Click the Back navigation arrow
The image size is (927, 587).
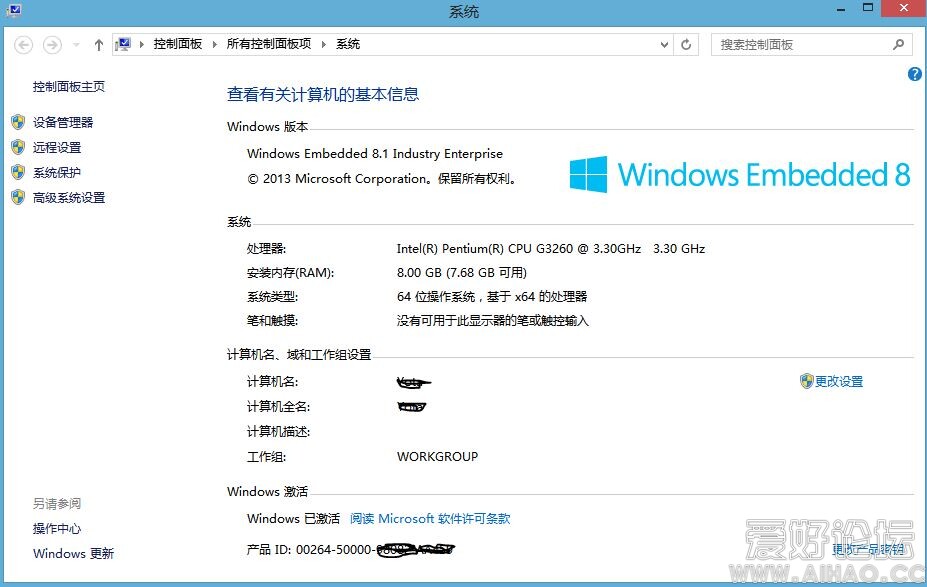click(24, 45)
